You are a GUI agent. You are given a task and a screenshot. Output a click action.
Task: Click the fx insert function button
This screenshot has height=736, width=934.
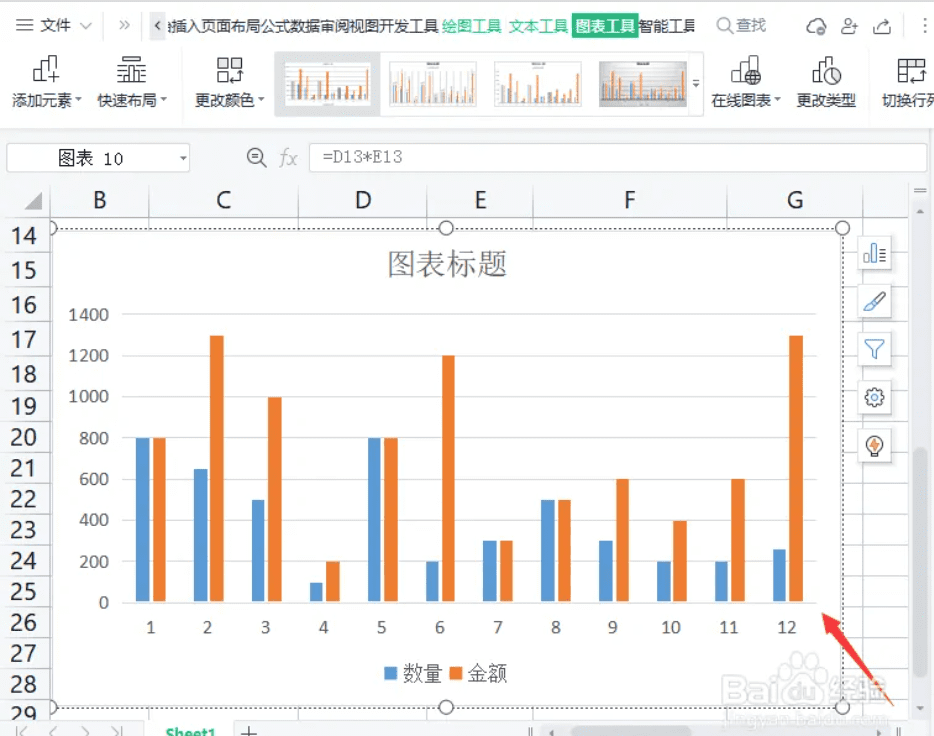[289, 157]
